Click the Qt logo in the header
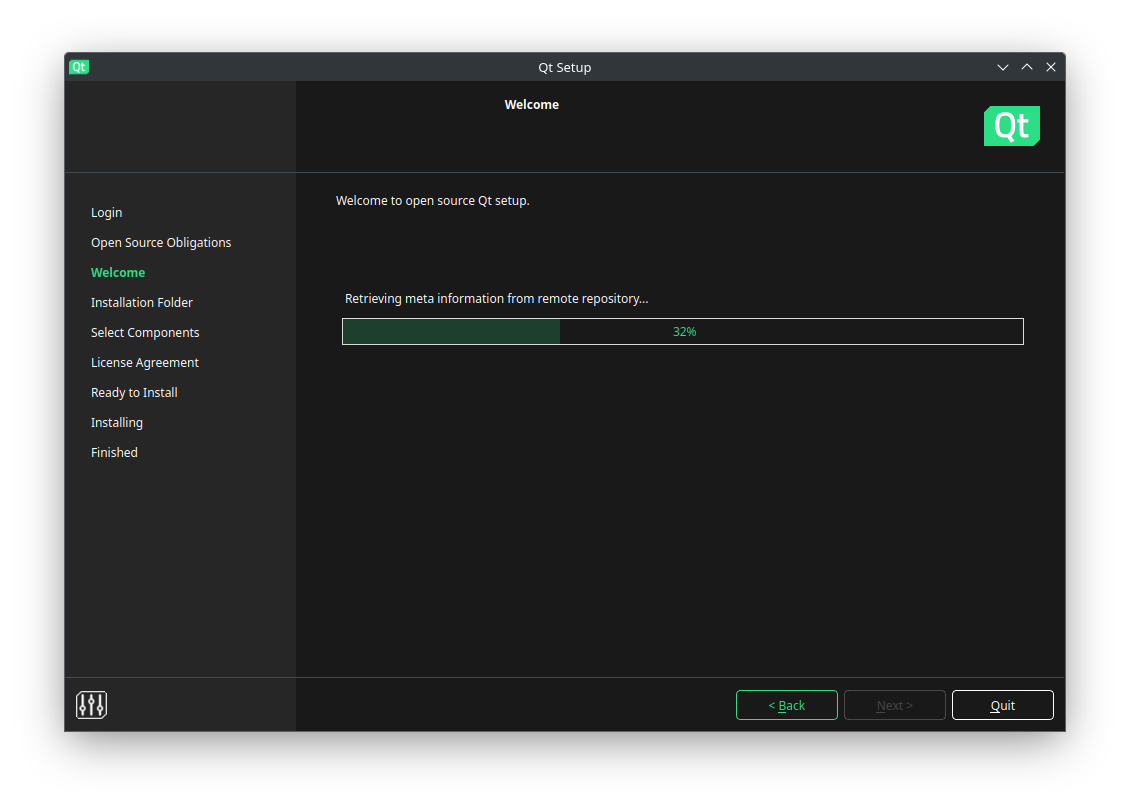 point(1011,126)
